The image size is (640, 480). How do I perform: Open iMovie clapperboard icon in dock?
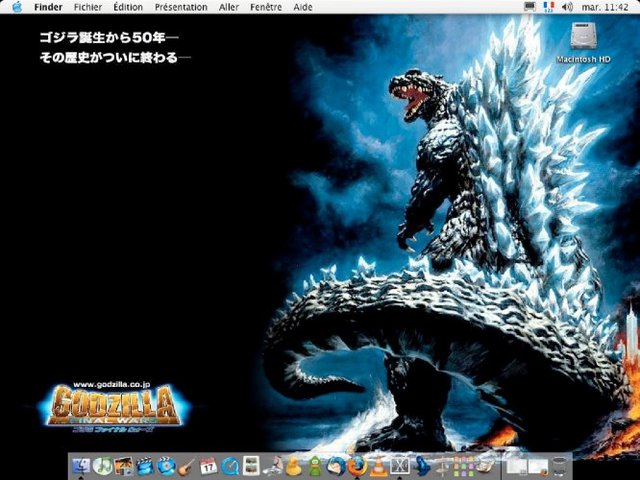tap(145, 465)
